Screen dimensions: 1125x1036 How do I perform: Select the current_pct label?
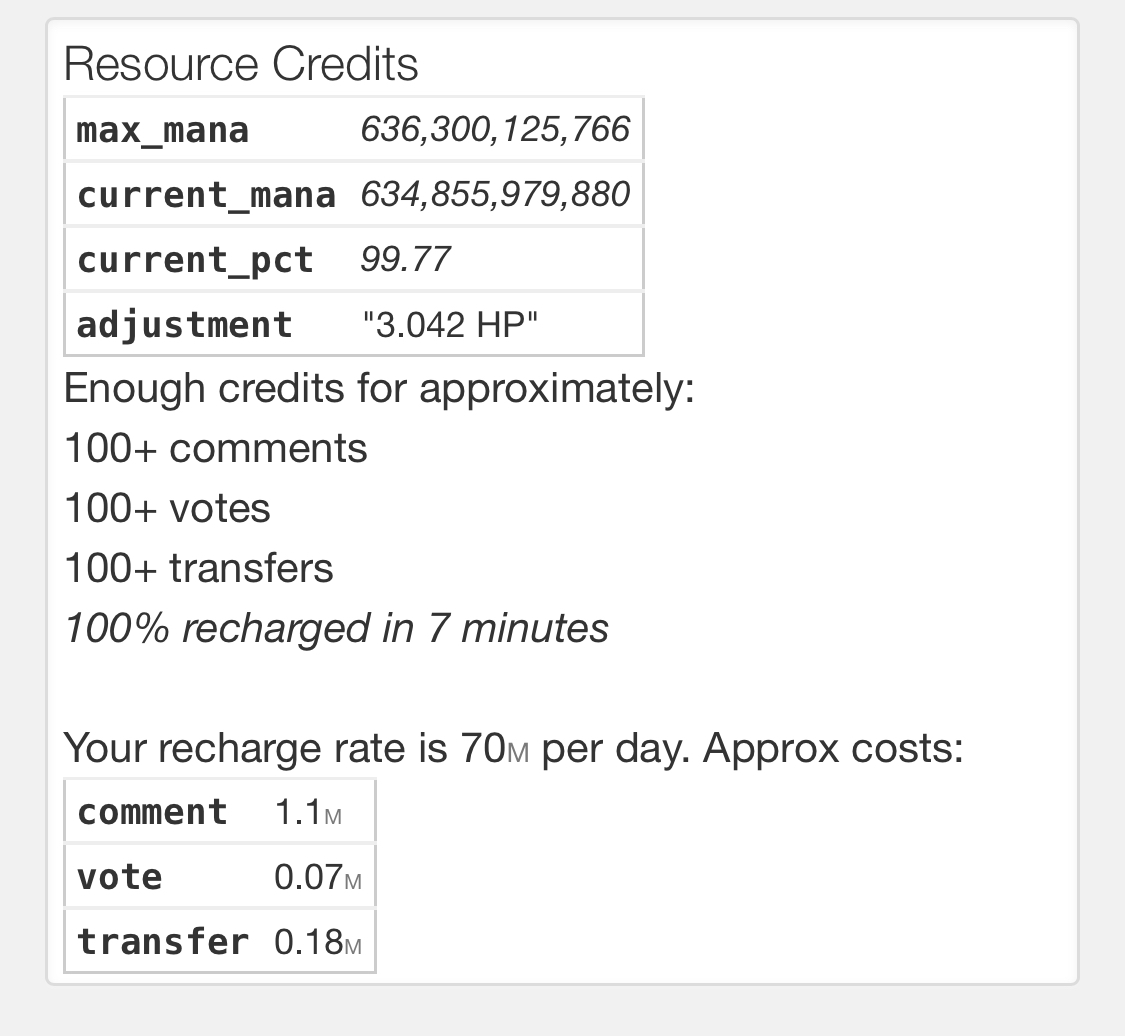pos(195,260)
